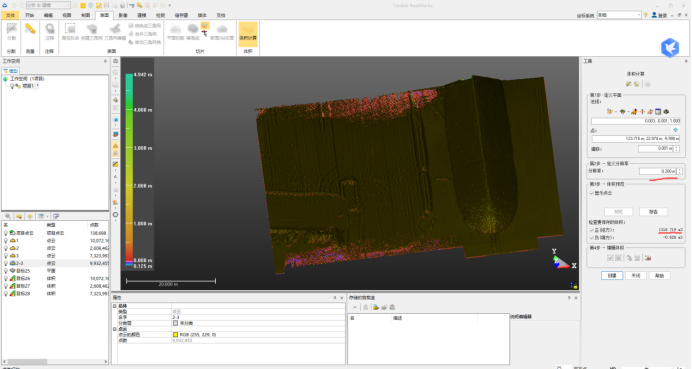The width and height of the screenshot is (692, 369).
Task: Click the blue hexagon bird logo
Action: [x=670, y=47]
